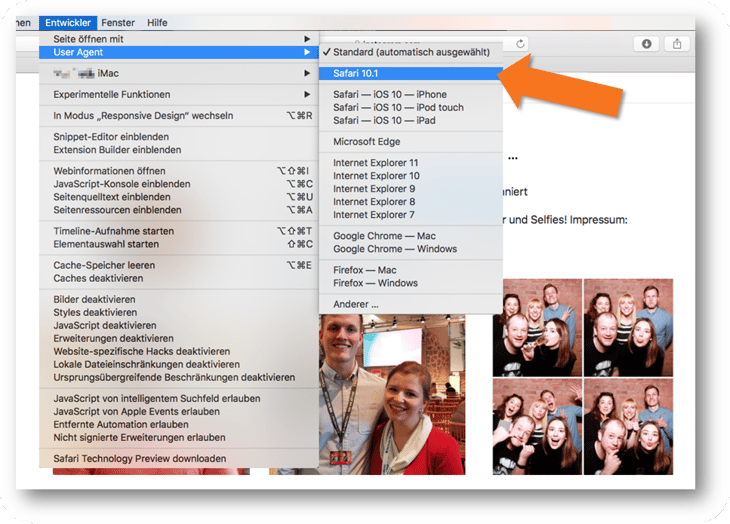Open the photo booth collage thumbnail
This screenshot has width=730, height=524.
click(x=583, y=376)
